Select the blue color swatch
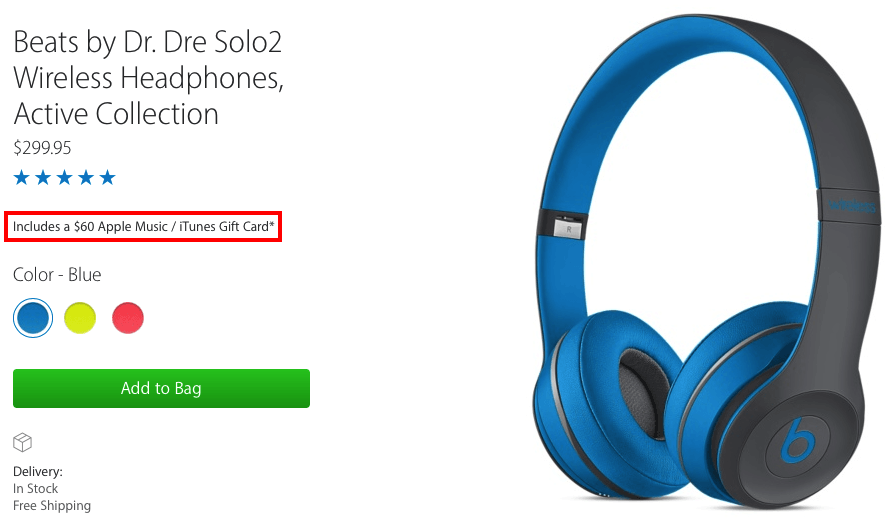887x520 pixels. pos(32,319)
